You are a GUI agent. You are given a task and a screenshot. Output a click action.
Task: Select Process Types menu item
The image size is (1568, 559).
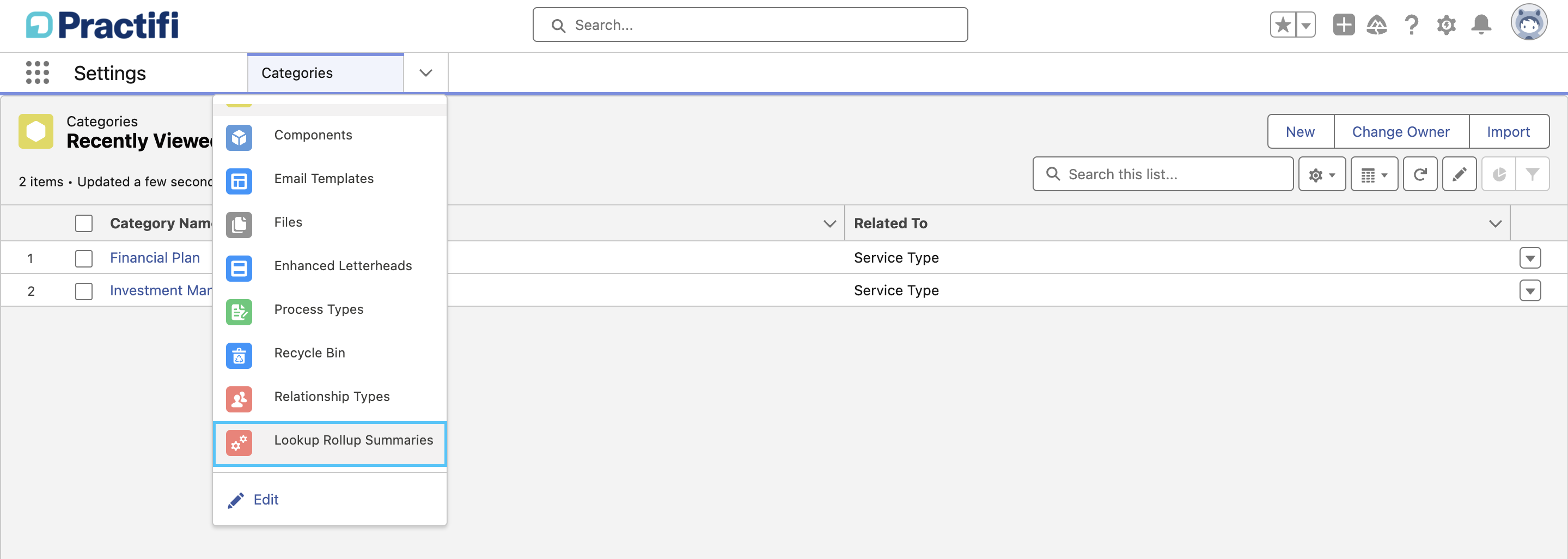click(x=330, y=312)
